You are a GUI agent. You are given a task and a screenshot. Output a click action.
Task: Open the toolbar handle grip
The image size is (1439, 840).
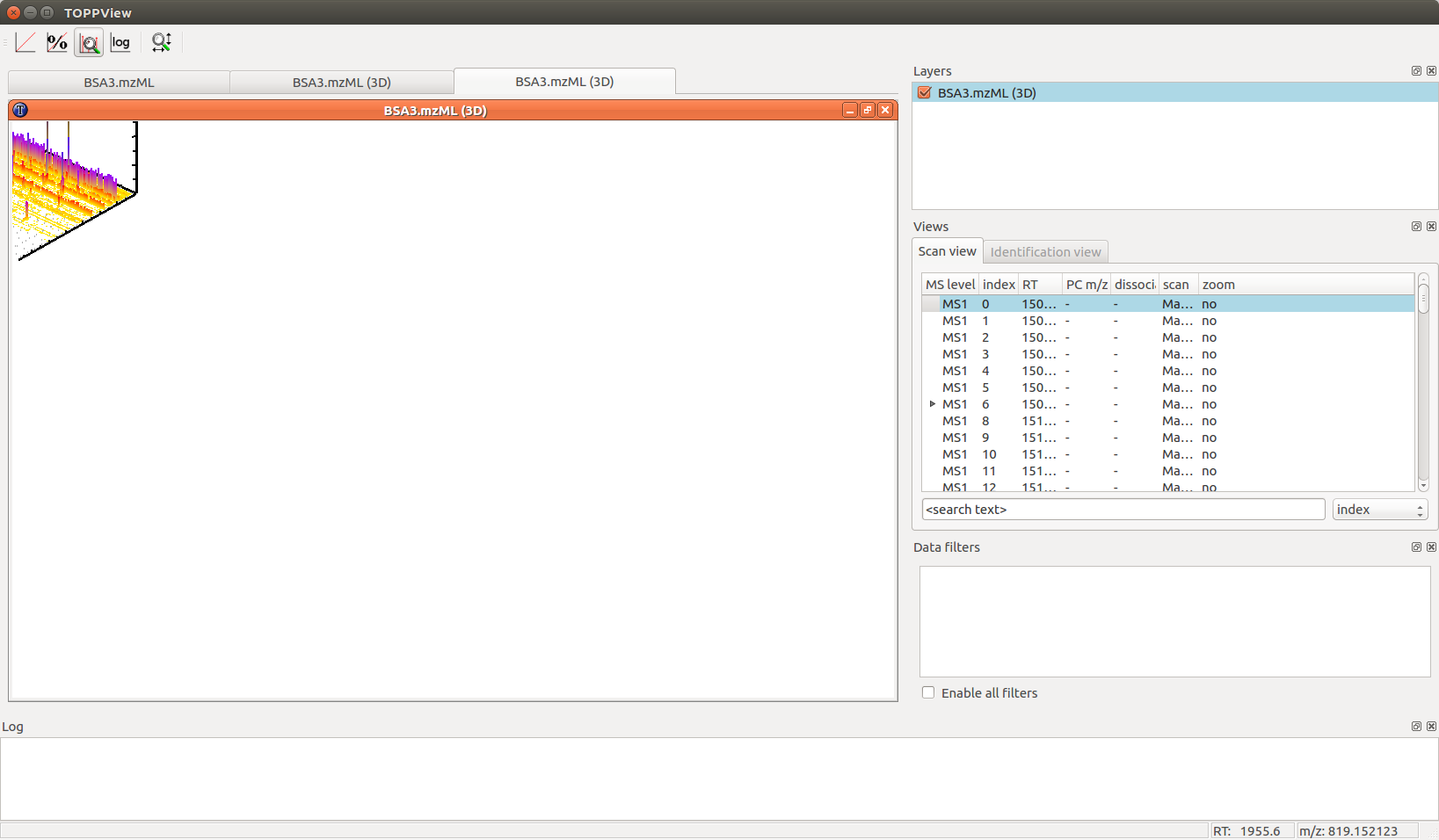[x=6, y=41]
